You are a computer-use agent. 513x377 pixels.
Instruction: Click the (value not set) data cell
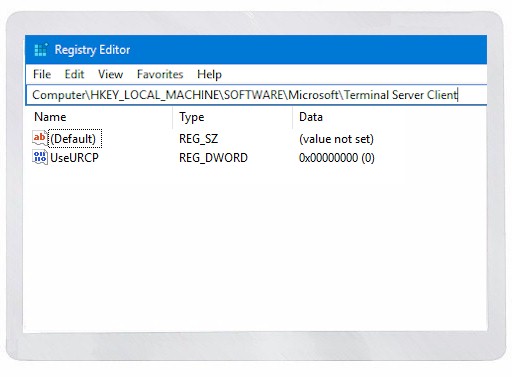coord(336,139)
